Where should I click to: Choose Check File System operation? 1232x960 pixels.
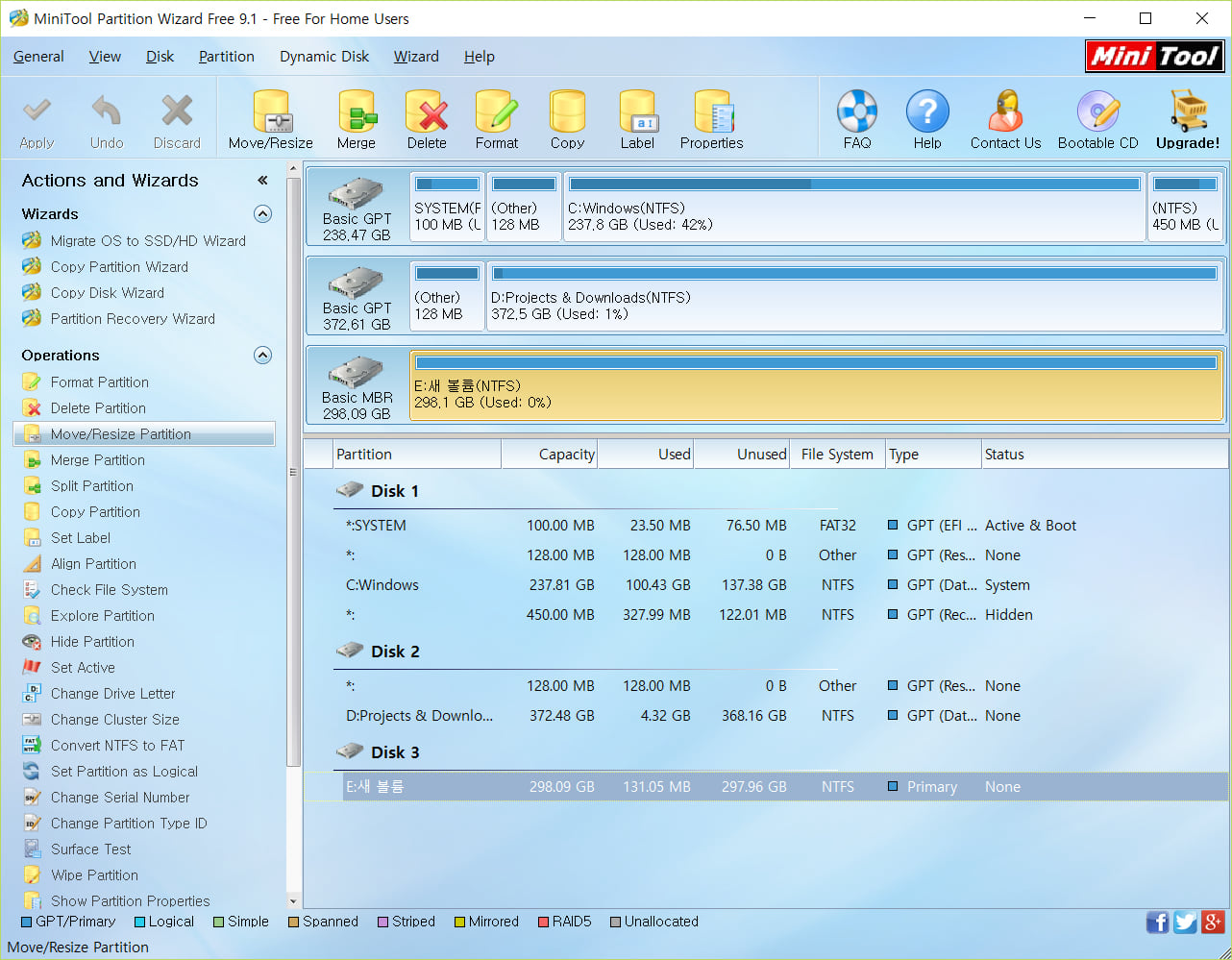pyautogui.click(x=110, y=590)
